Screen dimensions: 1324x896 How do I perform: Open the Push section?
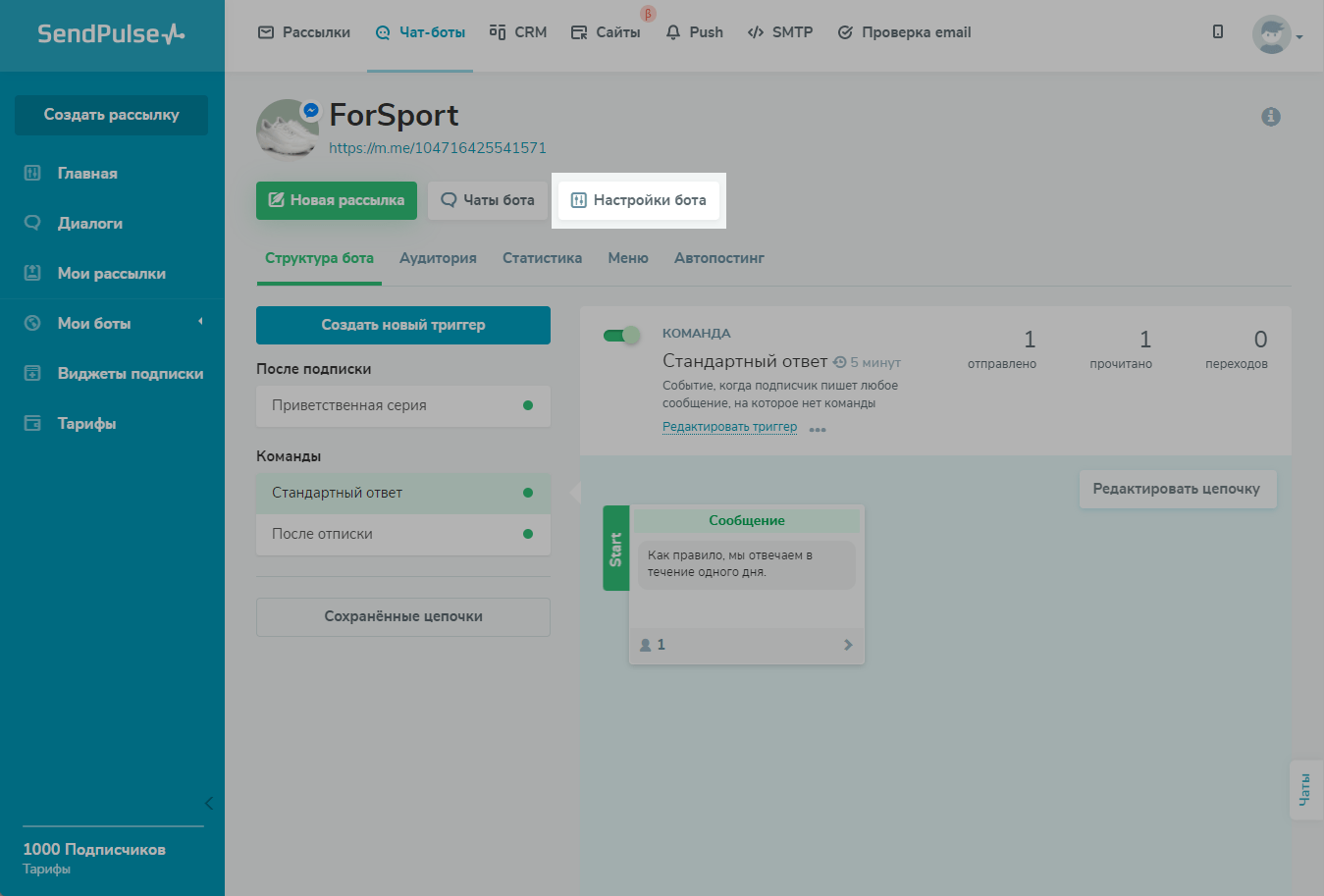click(694, 32)
